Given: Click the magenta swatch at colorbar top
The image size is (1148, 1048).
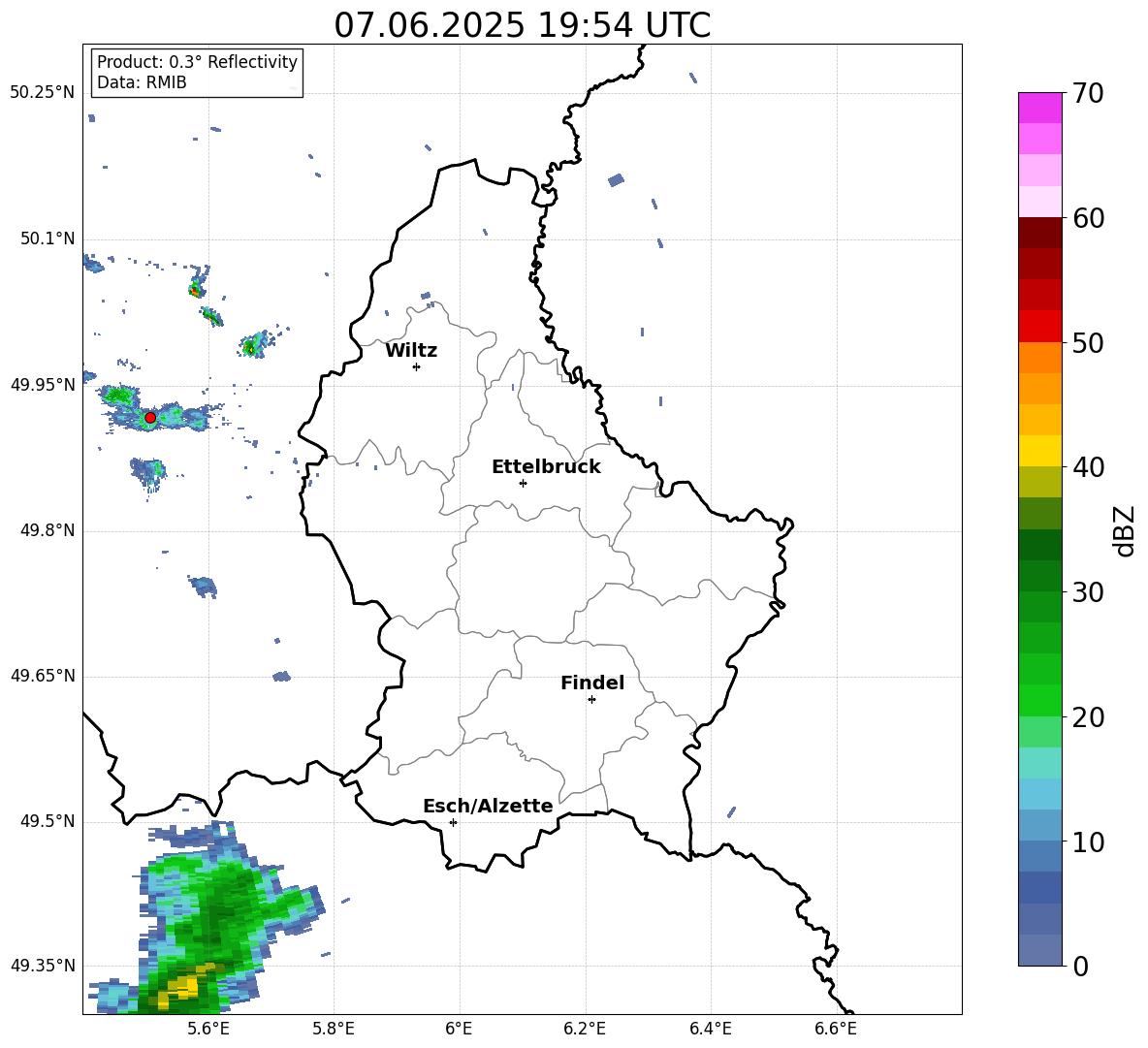Looking at the screenshot, I should tap(1039, 108).
